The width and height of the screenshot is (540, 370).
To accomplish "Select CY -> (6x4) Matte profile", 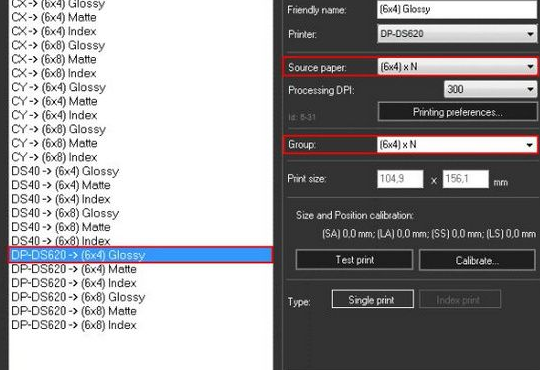I will [141, 101].
